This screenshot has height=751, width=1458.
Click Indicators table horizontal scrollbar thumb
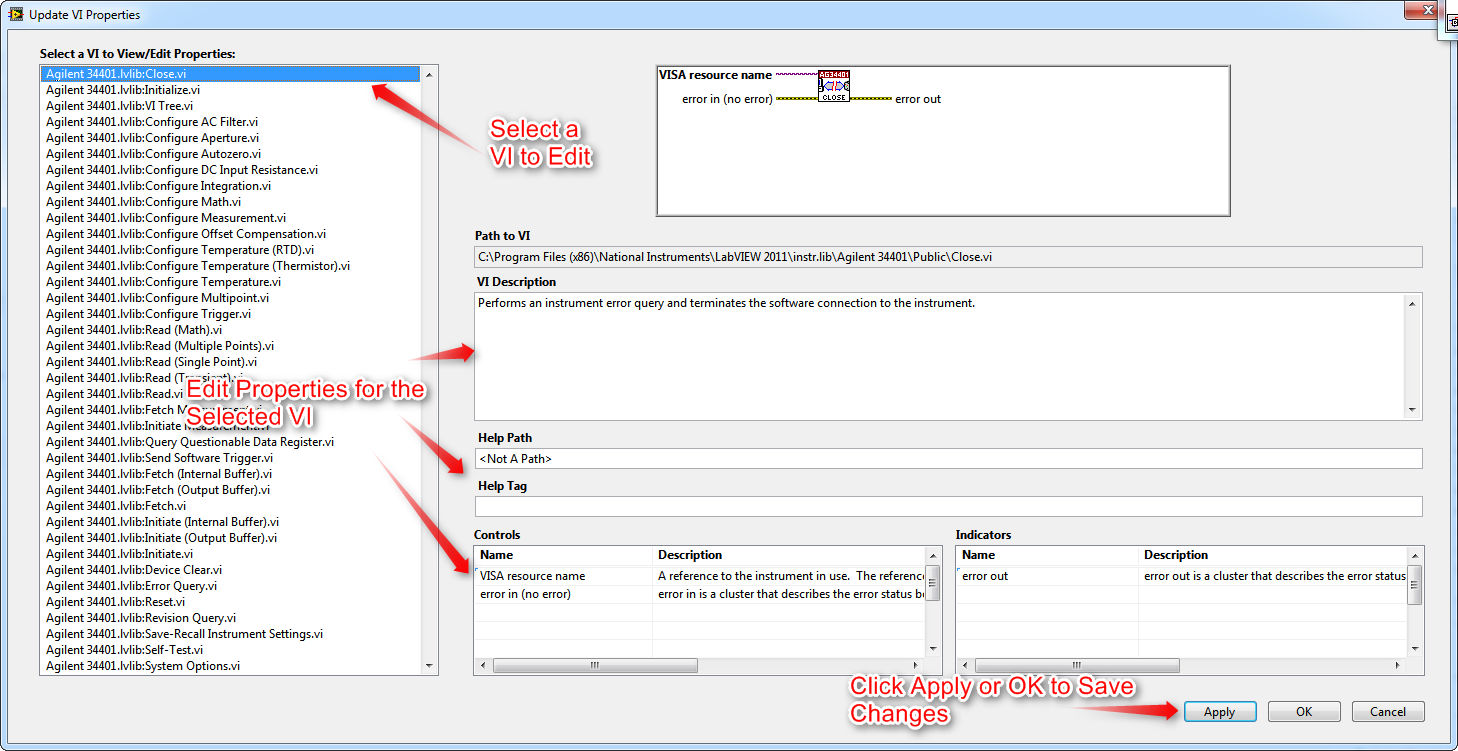click(x=1077, y=665)
